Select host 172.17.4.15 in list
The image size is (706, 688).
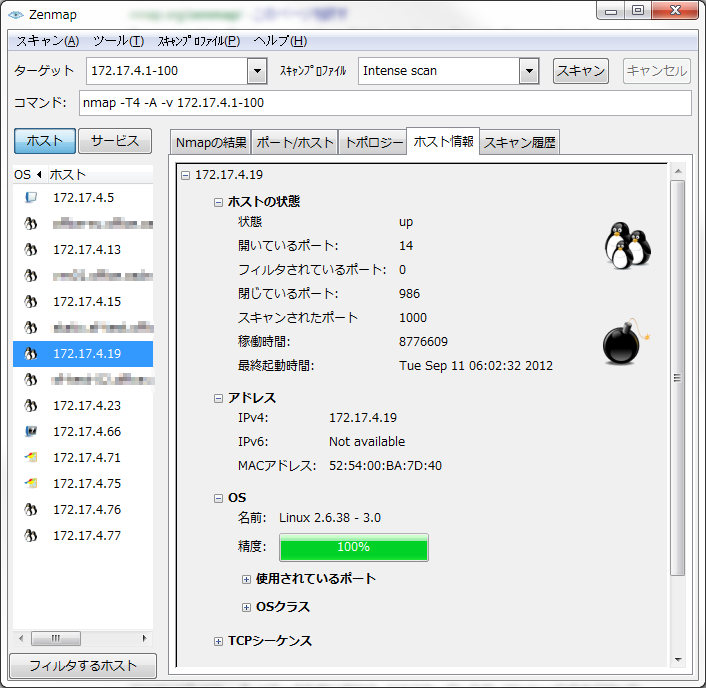[x=83, y=301]
